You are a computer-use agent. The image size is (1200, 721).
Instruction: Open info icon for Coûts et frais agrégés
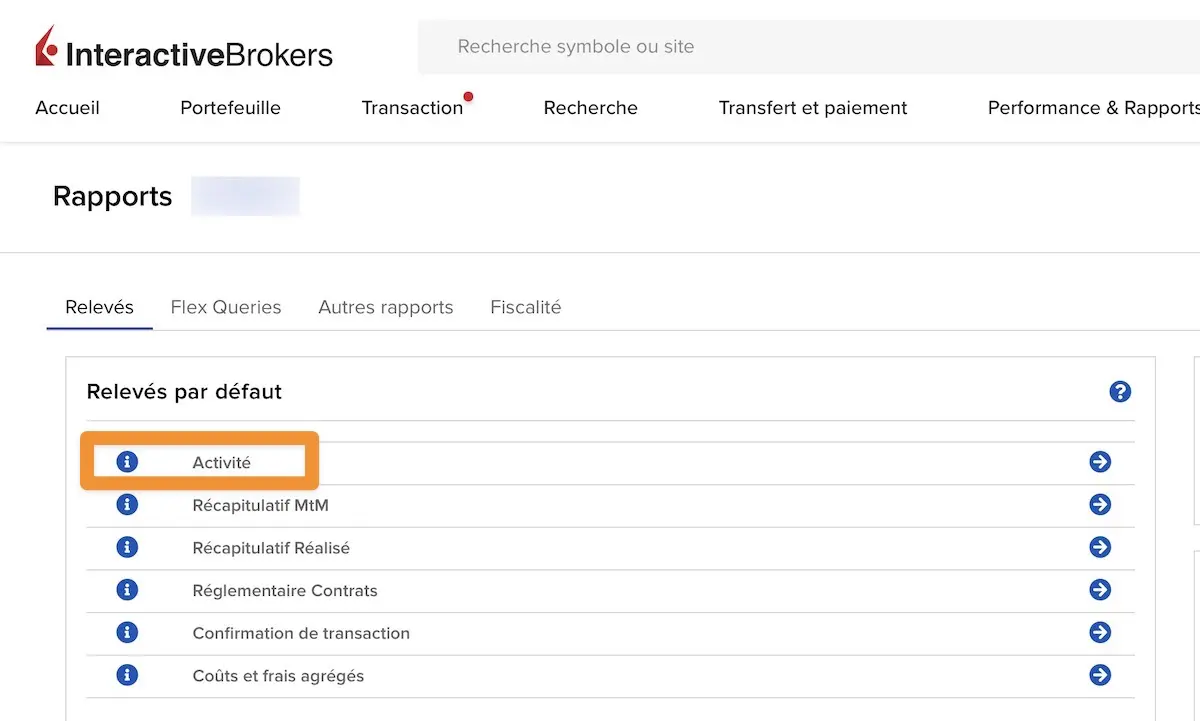click(x=127, y=675)
